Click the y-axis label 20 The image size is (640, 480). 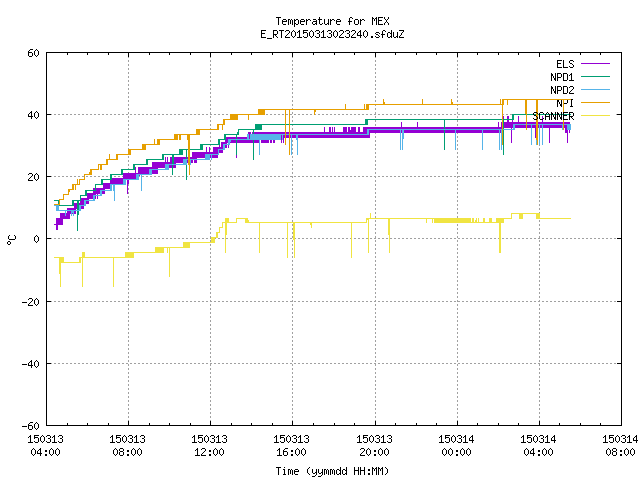click(33, 177)
